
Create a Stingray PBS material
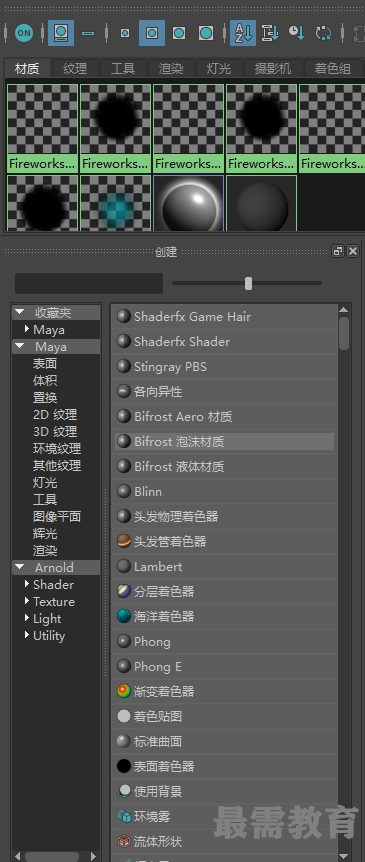(225, 367)
